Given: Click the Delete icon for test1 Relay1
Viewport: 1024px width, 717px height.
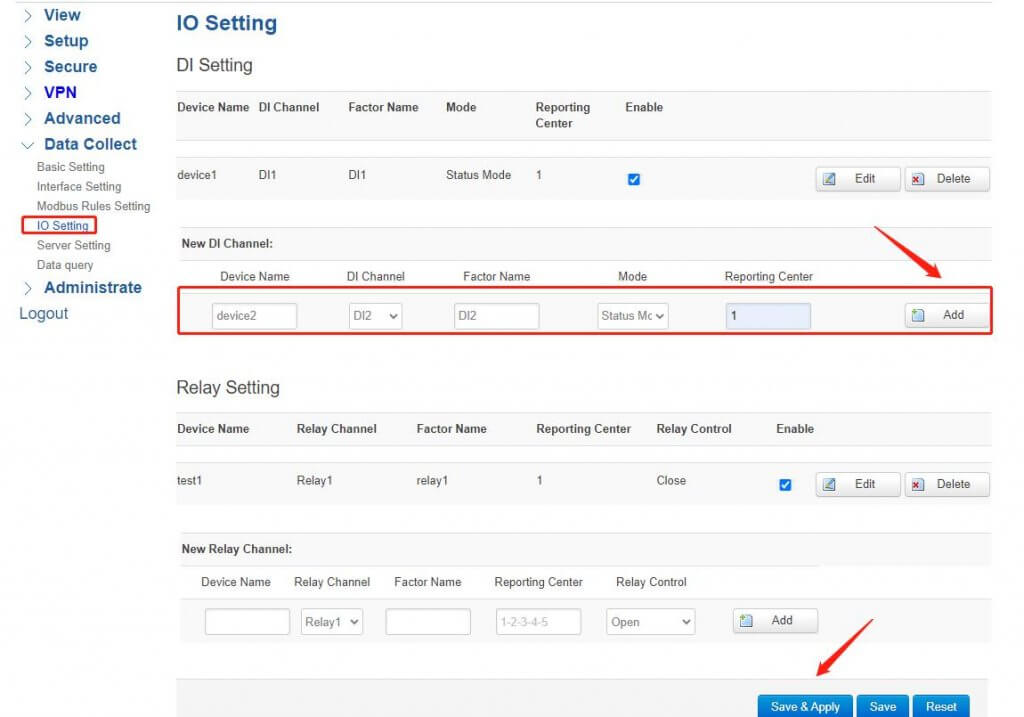Looking at the screenshot, I should click(917, 484).
